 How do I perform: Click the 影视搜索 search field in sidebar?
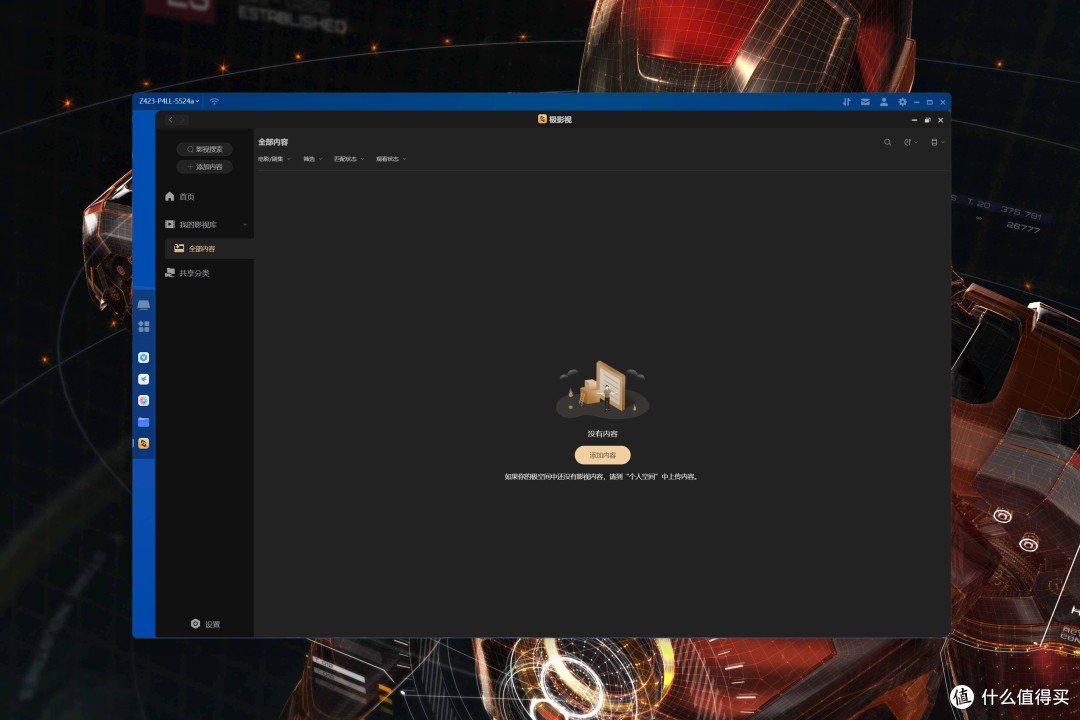pyautogui.click(x=205, y=149)
